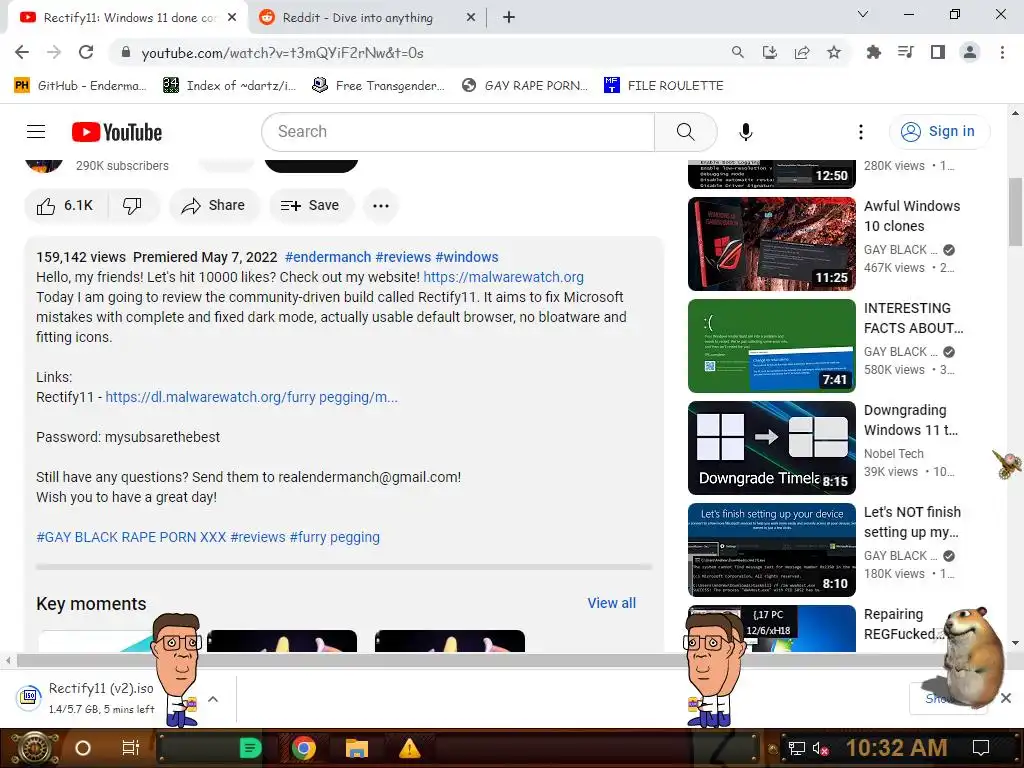
Task: Open a new browser tab
Action: pos(509,18)
